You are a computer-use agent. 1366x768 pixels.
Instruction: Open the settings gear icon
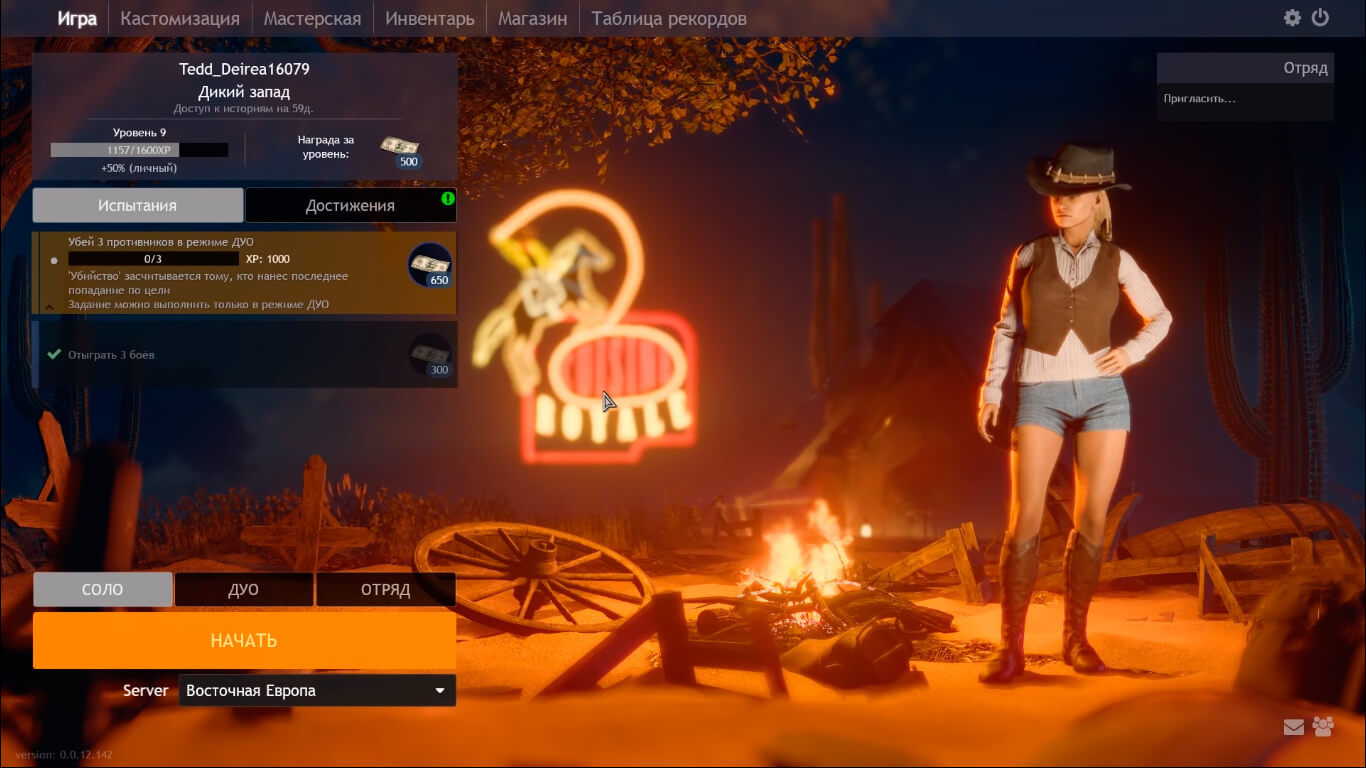[1292, 18]
